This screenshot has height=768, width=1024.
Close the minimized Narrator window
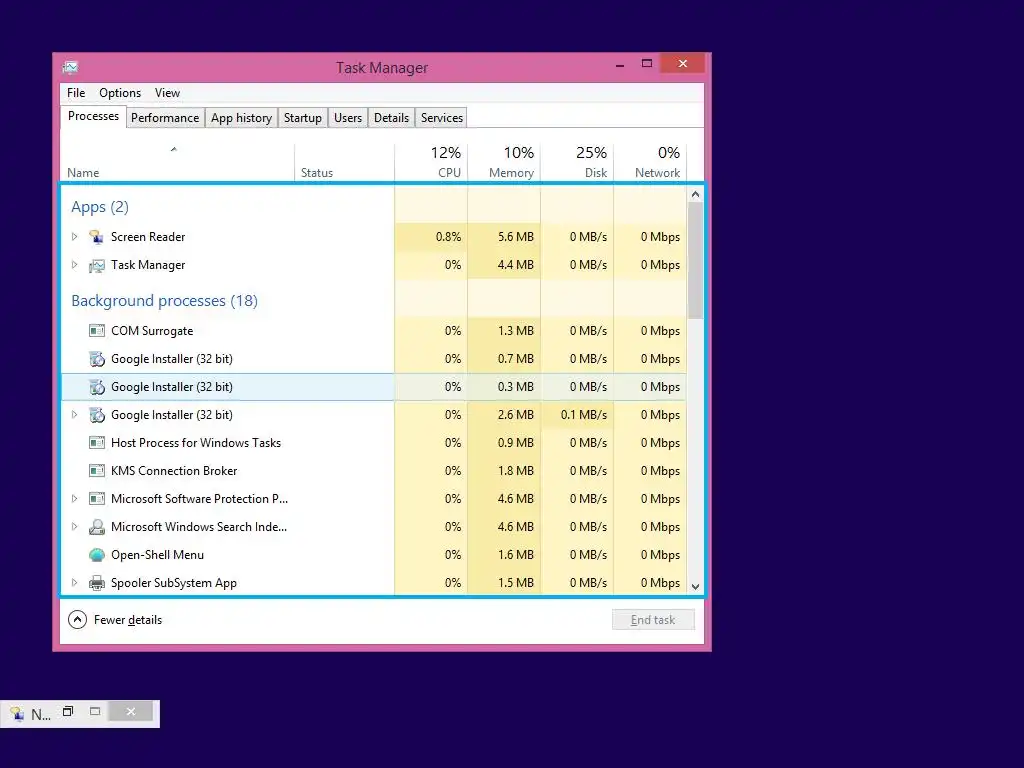pyautogui.click(x=131, y=711)
